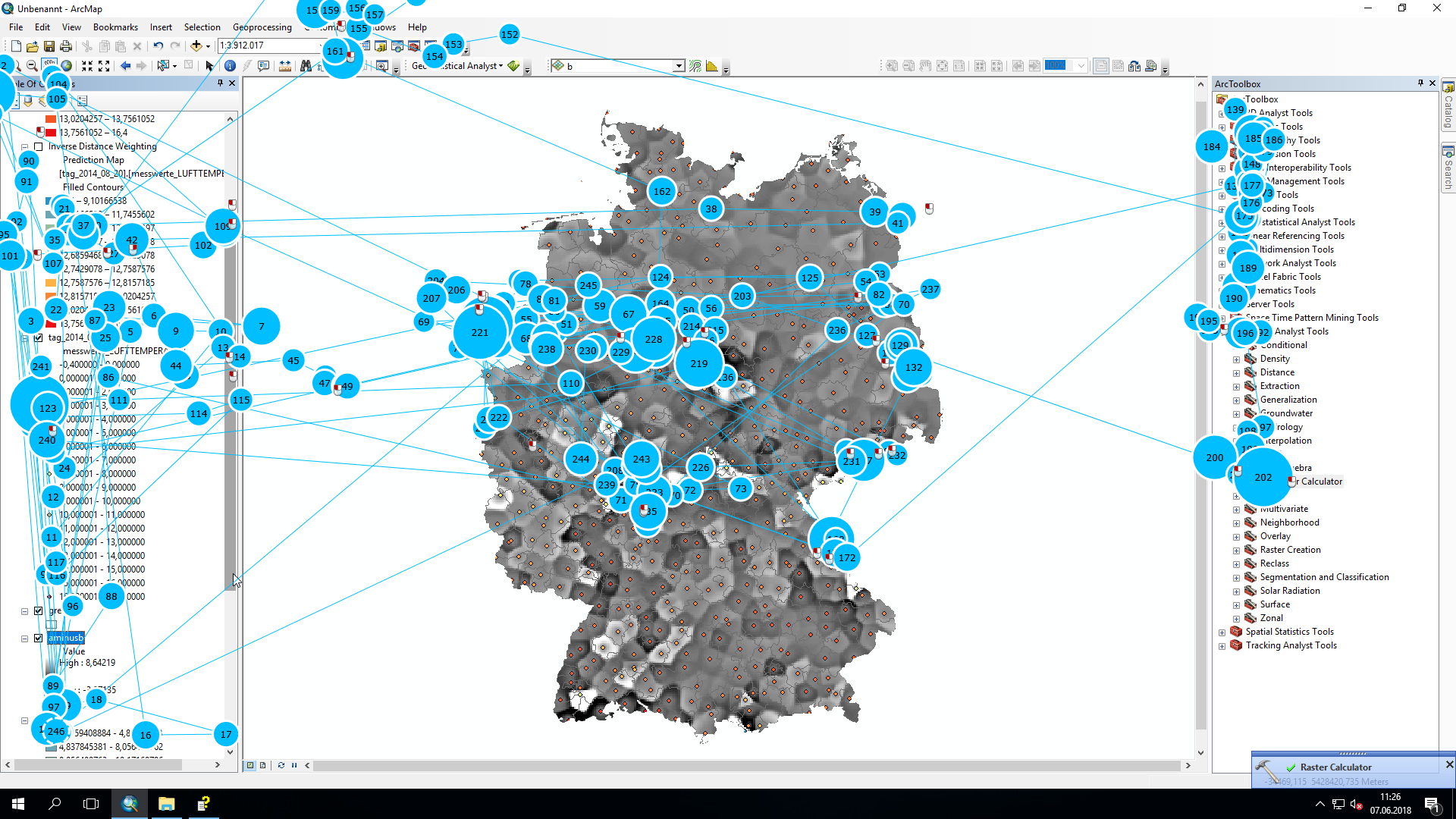This screenshot has height=819, width=1456.
Task: Click the Full Extent globe icon
Action: pyautogui.click(x=67, y=66)
